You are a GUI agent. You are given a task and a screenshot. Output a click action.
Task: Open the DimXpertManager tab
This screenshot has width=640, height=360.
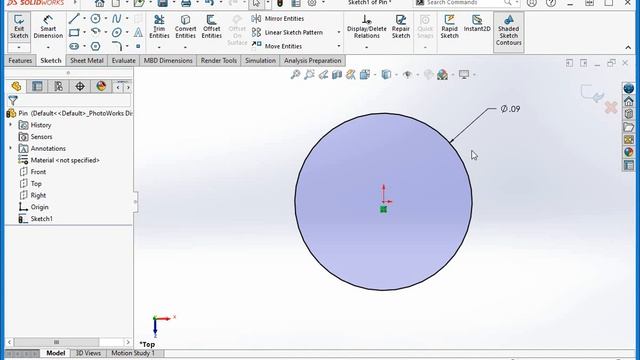(80, 86)
